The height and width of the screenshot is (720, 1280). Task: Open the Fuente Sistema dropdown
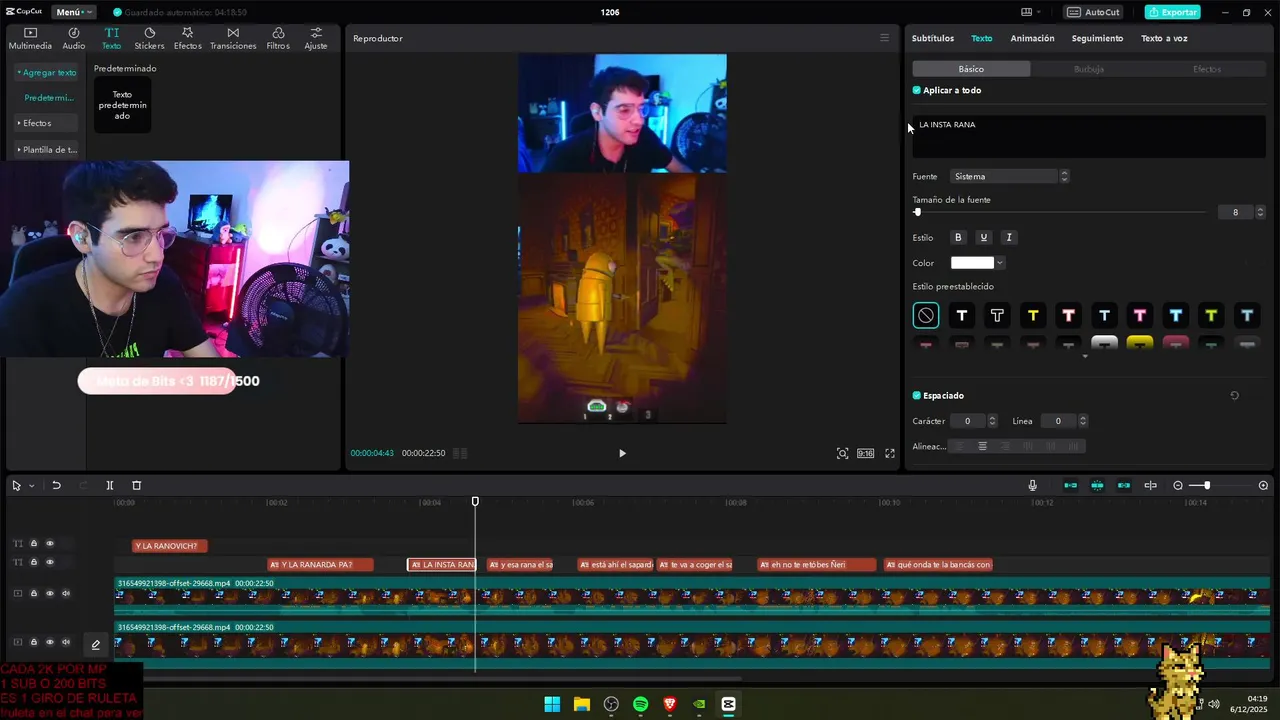click(1009, 176)
